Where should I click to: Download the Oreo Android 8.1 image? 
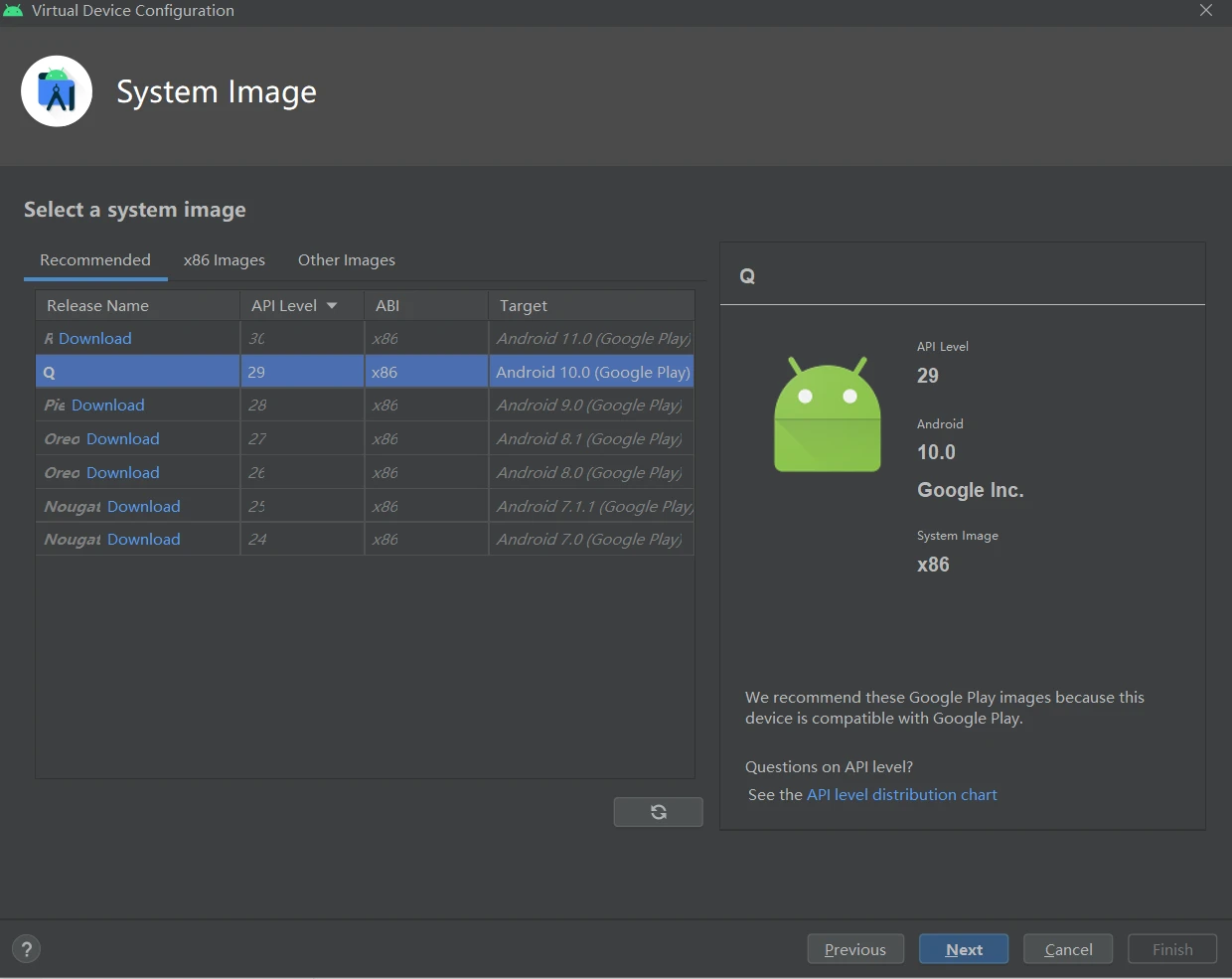(x=122, y=438)
